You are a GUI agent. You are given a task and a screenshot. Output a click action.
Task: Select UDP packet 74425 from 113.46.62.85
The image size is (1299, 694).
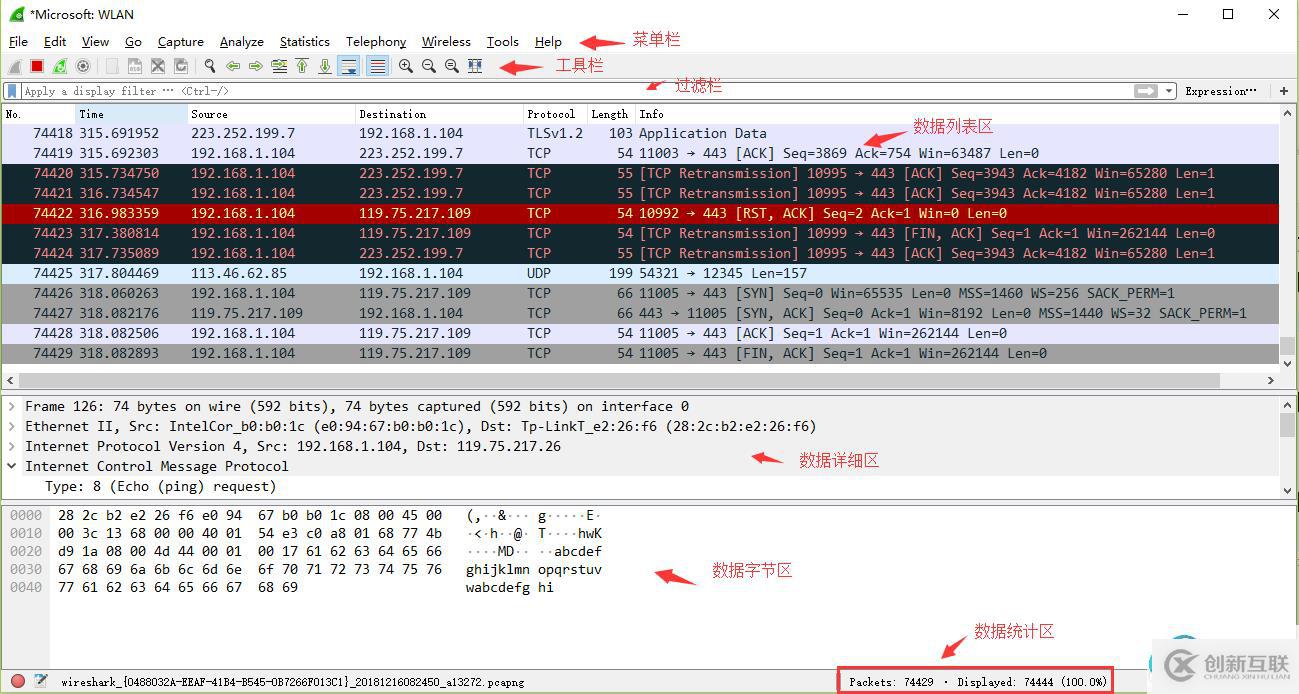640,273
